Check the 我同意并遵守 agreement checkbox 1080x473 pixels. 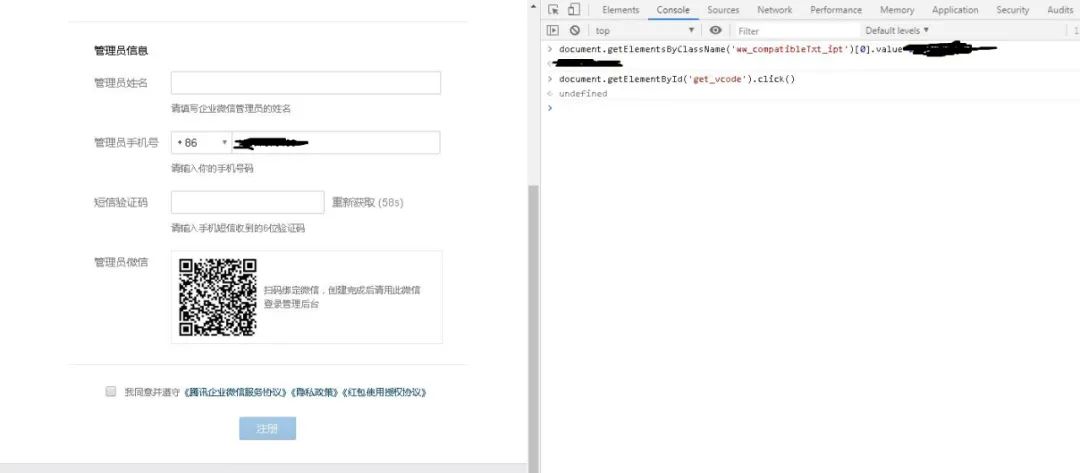coord(111,391)
